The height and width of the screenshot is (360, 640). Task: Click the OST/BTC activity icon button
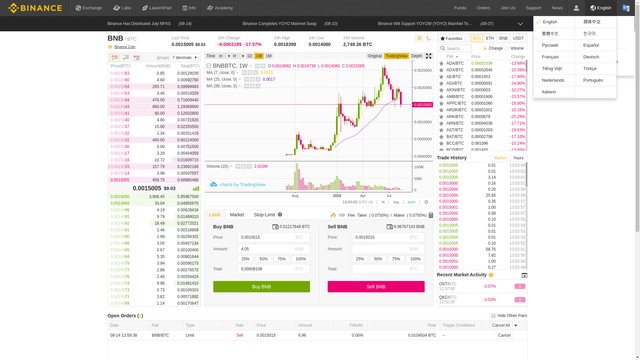520,287
